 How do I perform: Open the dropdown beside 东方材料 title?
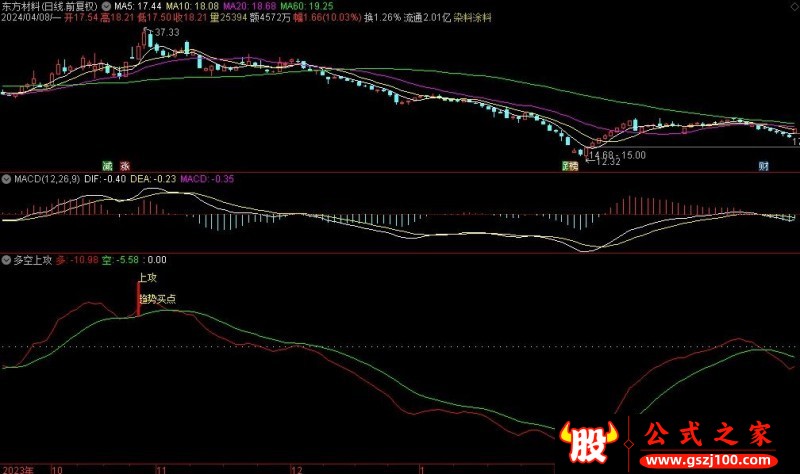tap(106, 7)
